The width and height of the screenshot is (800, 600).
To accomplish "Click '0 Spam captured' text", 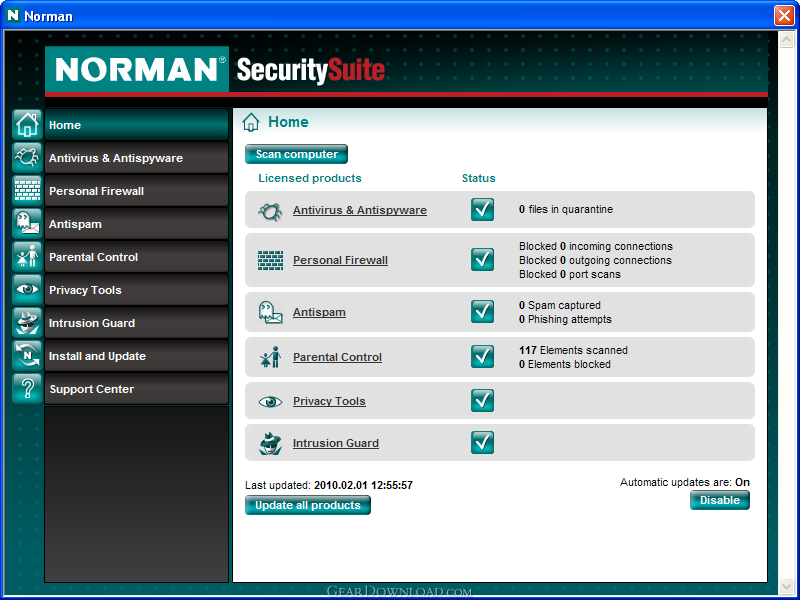I will 560,305.
